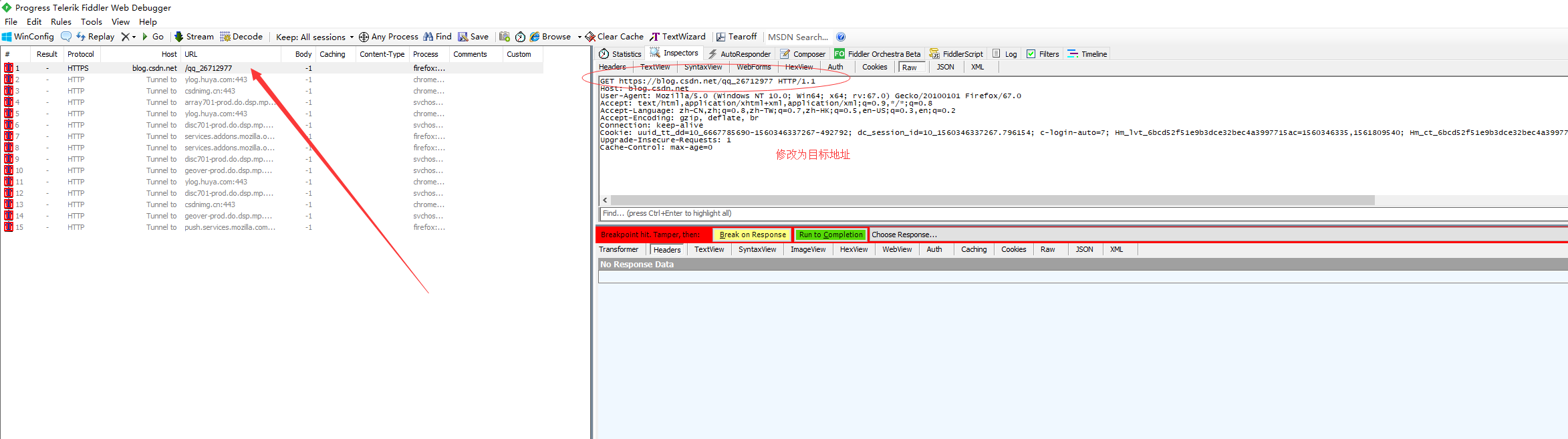Click the Any Process target icon
The image size is (1568, 439).
(x=364, y=37)
